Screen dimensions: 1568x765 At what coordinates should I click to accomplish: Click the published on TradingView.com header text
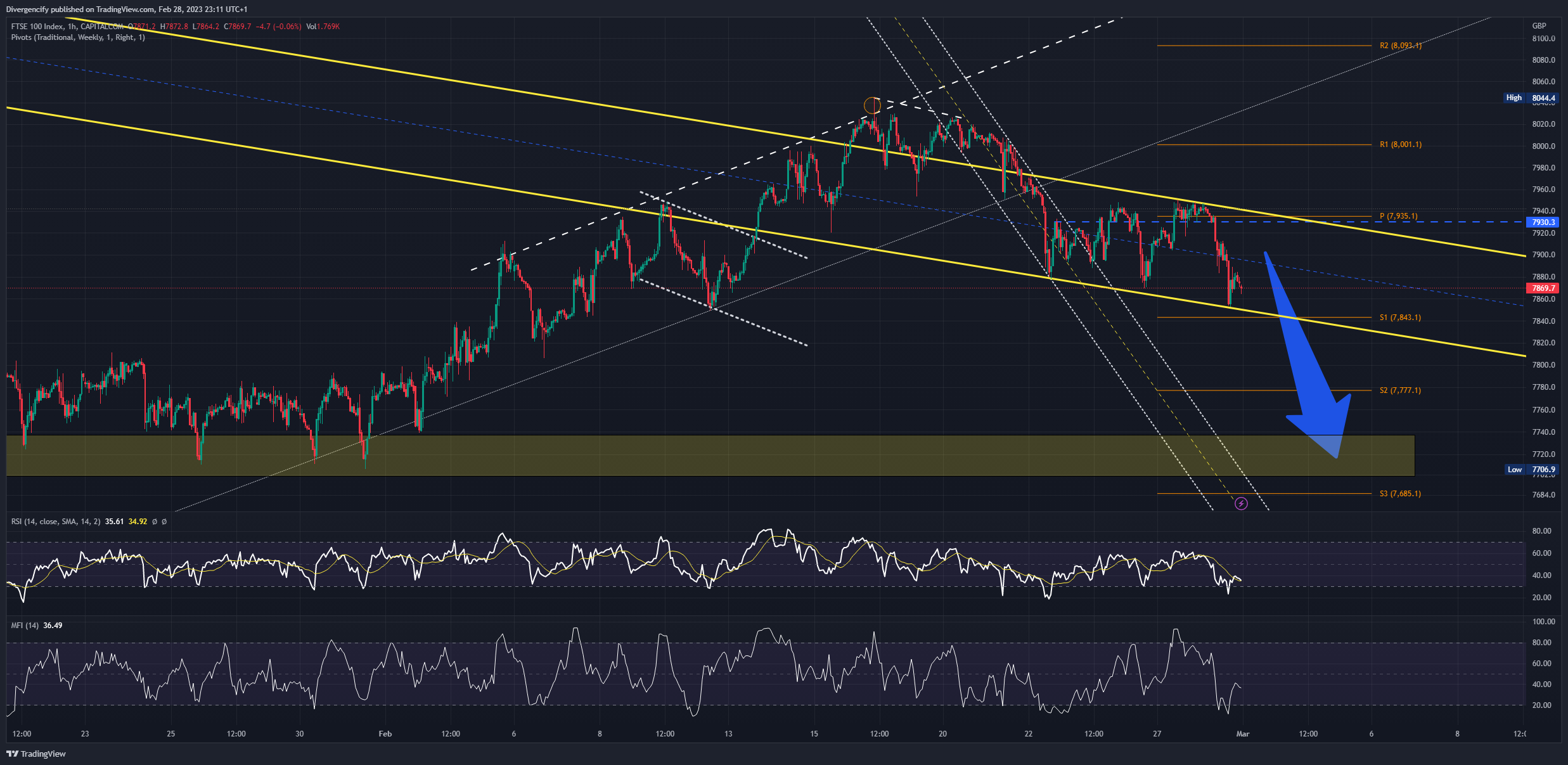pos(127,10)
